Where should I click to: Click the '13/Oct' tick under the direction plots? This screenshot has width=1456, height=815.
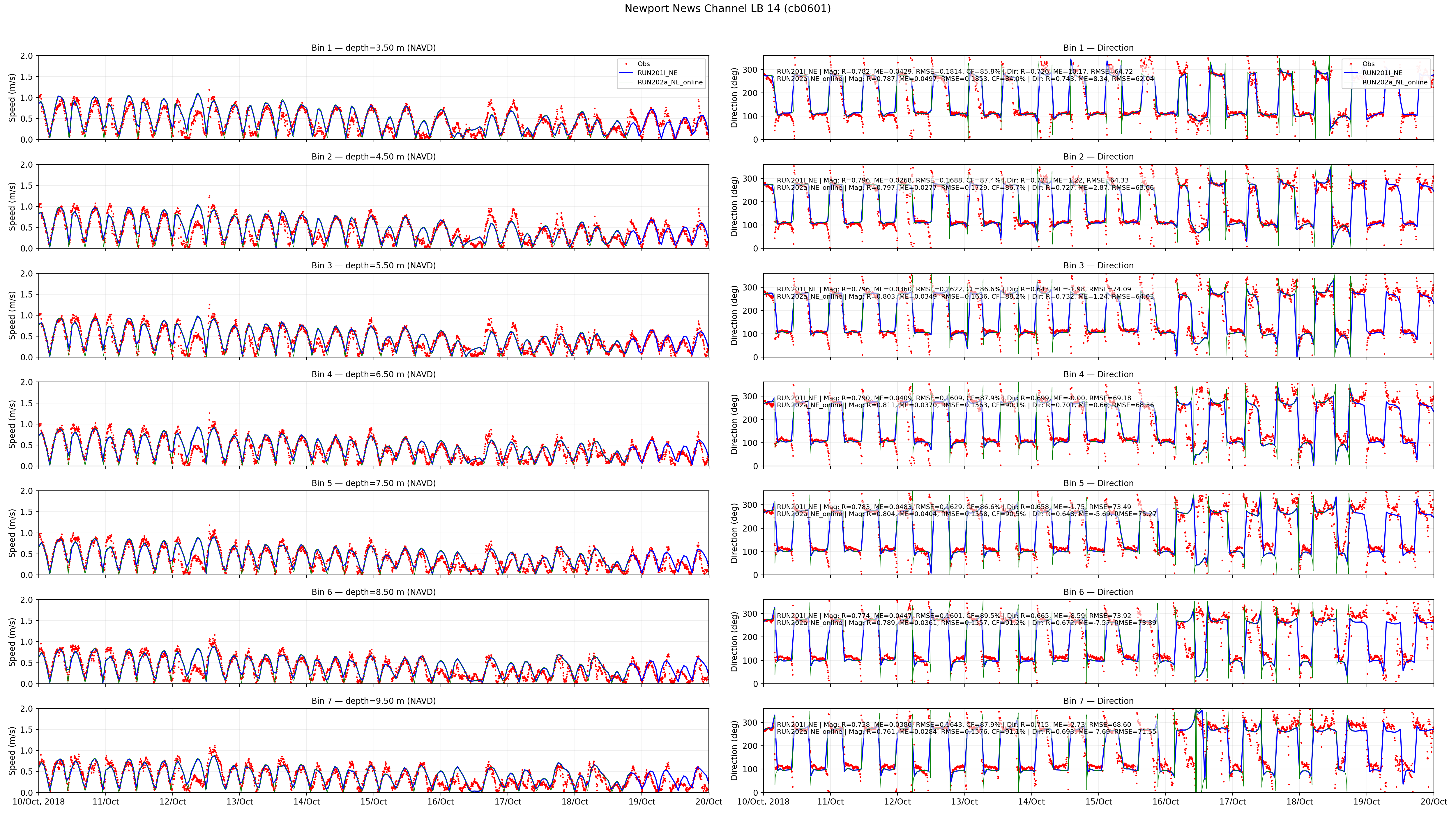[x=964, y=801]
